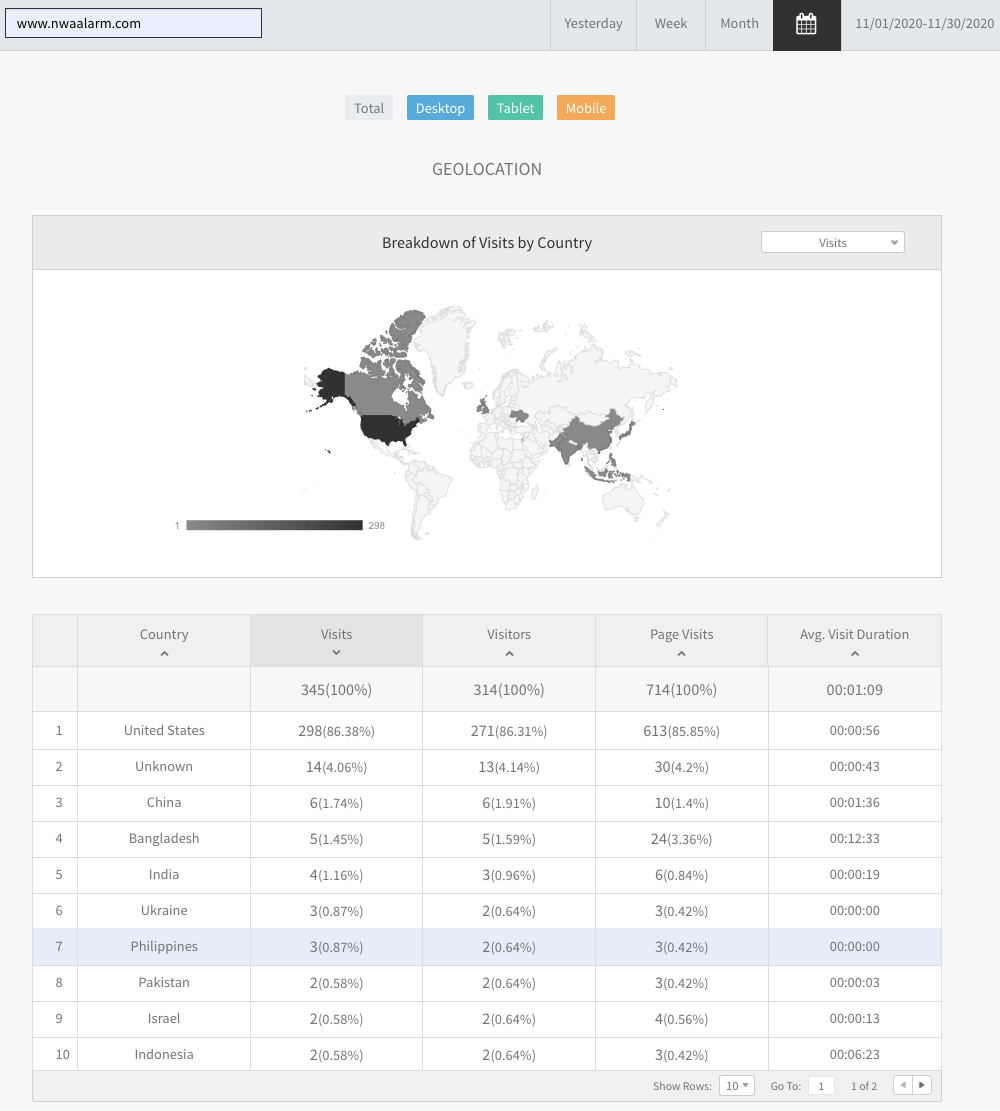Sort by Avg. Visit Duration arrow
This screenshot has height=1111, width=1000.
[x=855, y=653]
